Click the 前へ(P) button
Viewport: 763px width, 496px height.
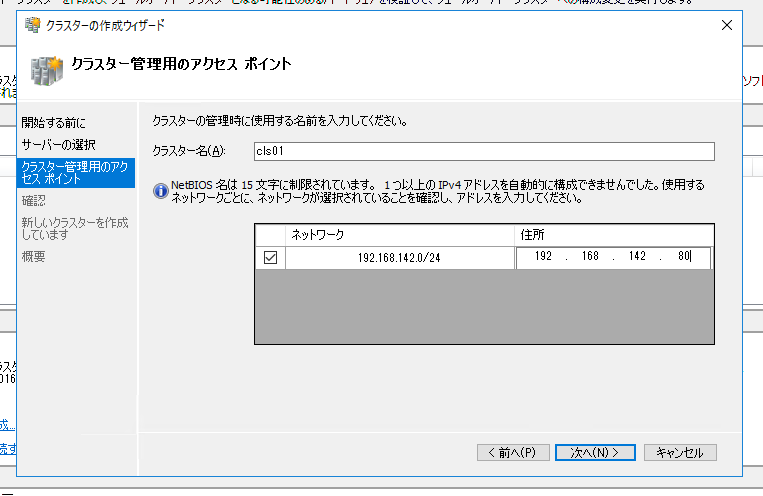tap(513, 452)
